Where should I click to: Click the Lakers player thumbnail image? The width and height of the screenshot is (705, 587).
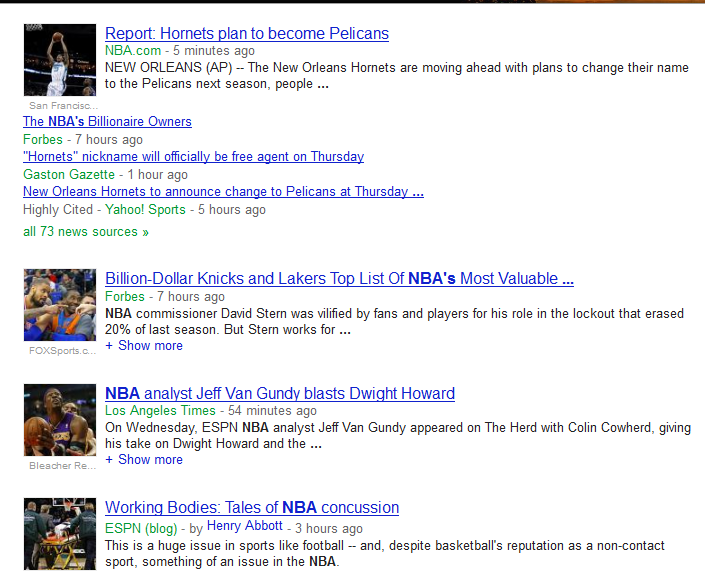click(x=60, y=420)
